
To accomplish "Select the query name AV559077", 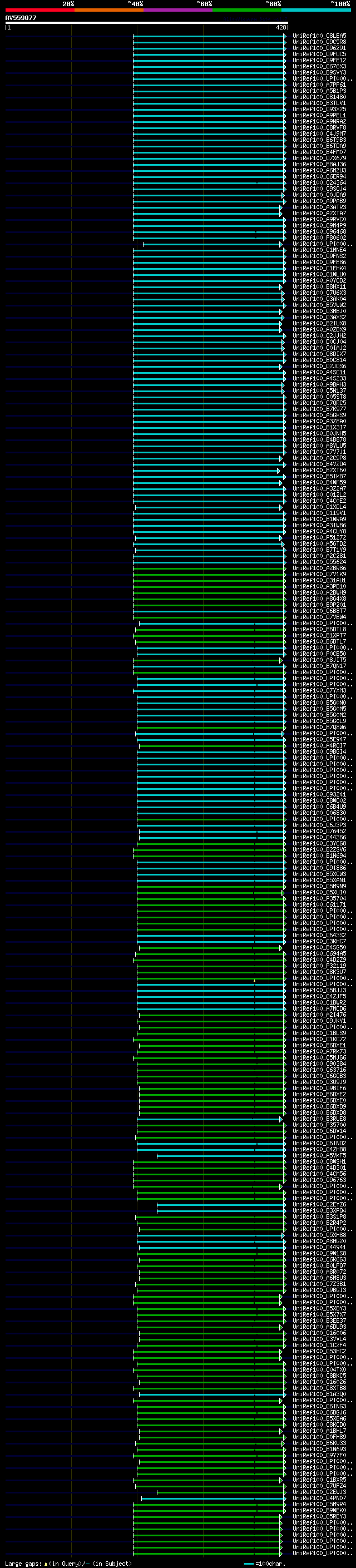I will click(21, 18).
